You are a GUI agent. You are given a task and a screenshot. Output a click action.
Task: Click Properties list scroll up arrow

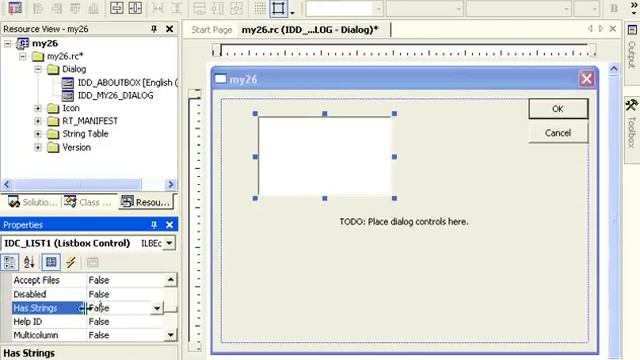pyautogui.click(x=171, y=280)
